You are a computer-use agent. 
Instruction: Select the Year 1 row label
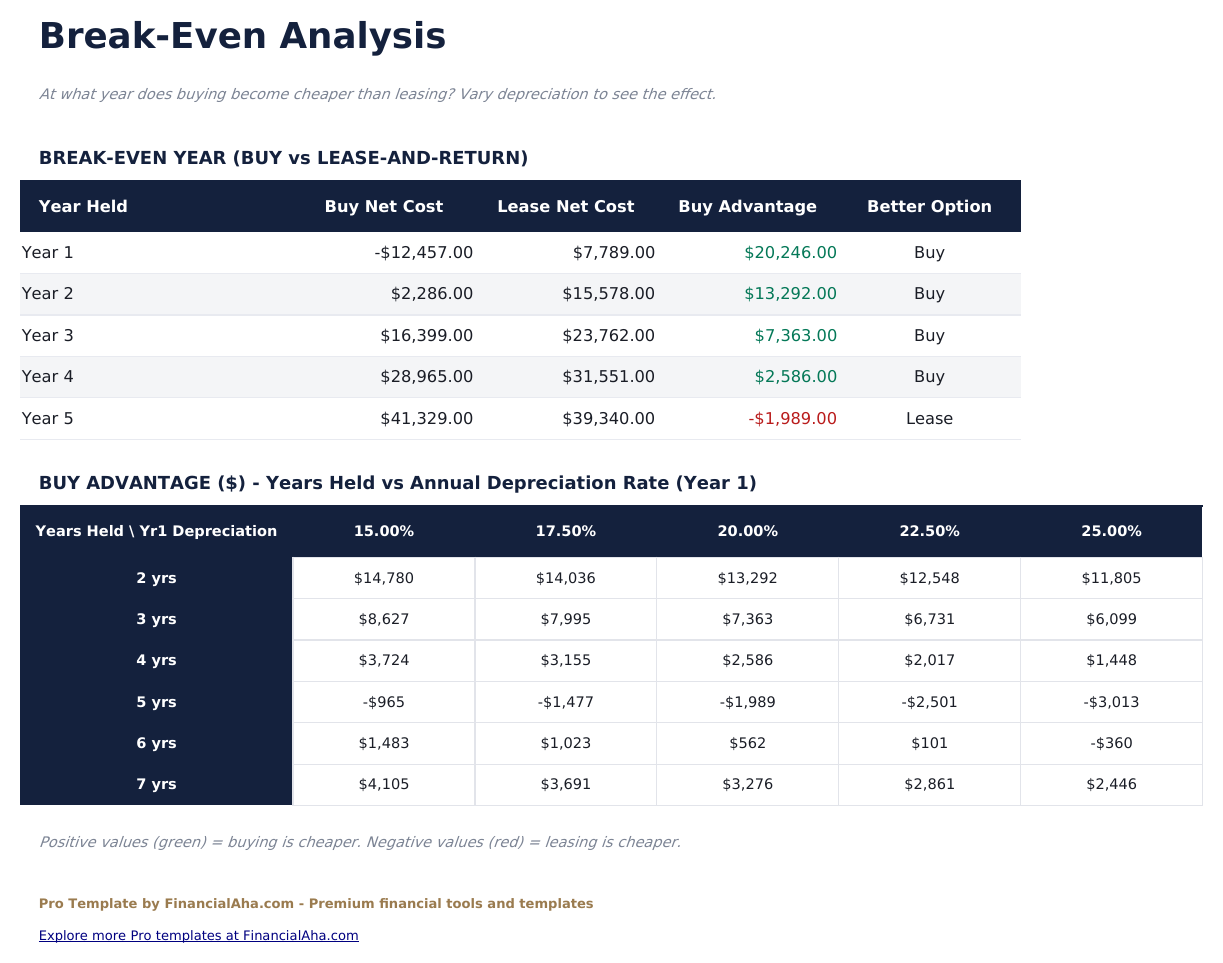tap(47, 252)
